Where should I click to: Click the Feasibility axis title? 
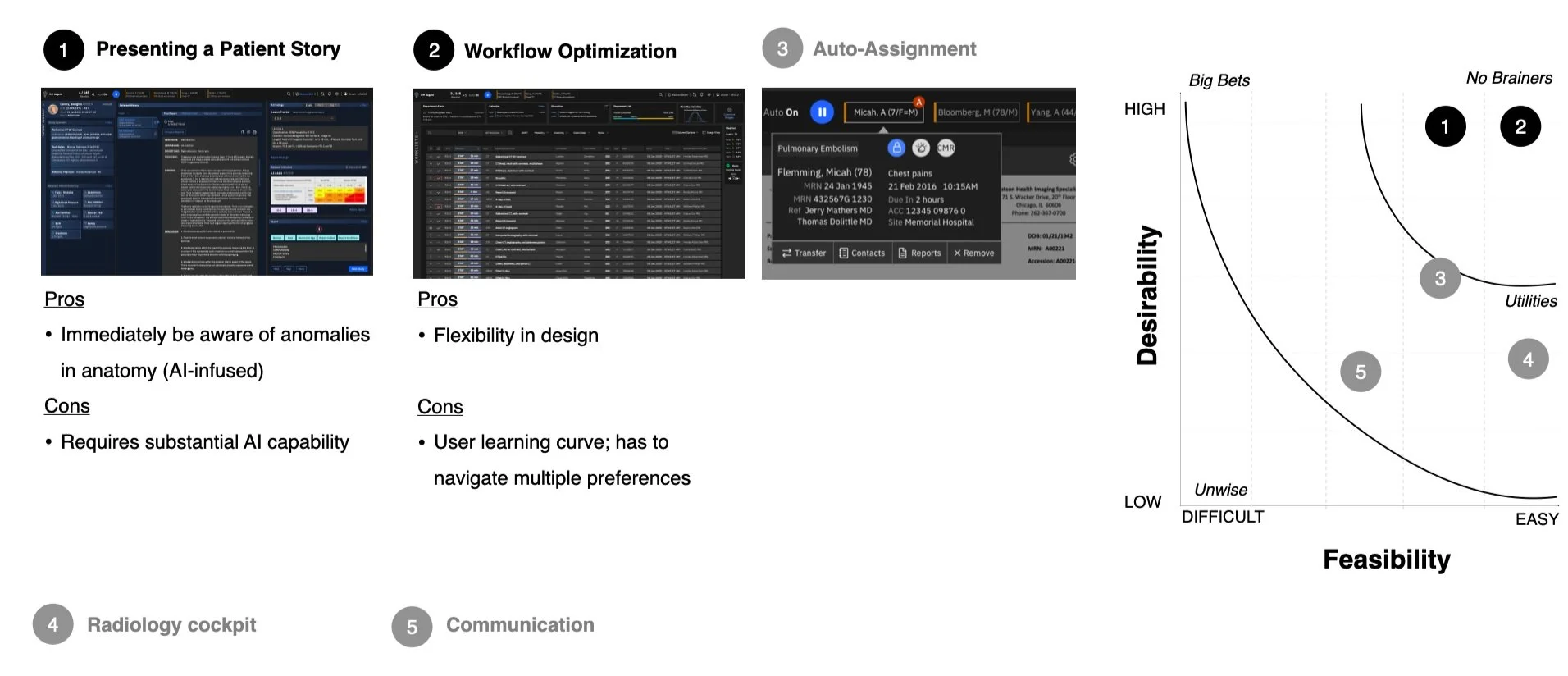click(1387, 560)
